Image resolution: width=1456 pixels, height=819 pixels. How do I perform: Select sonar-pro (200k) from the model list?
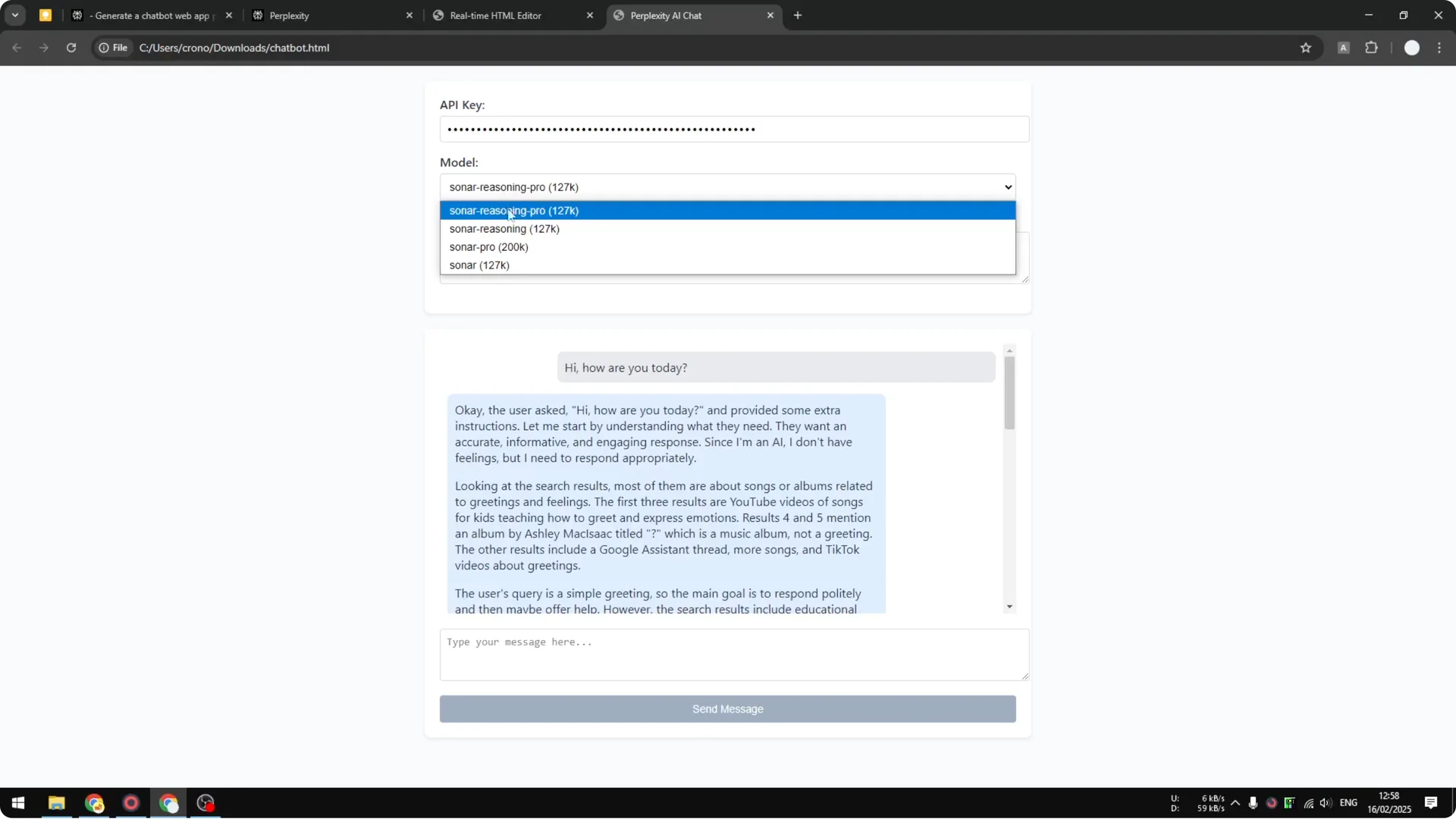(489, 246)
